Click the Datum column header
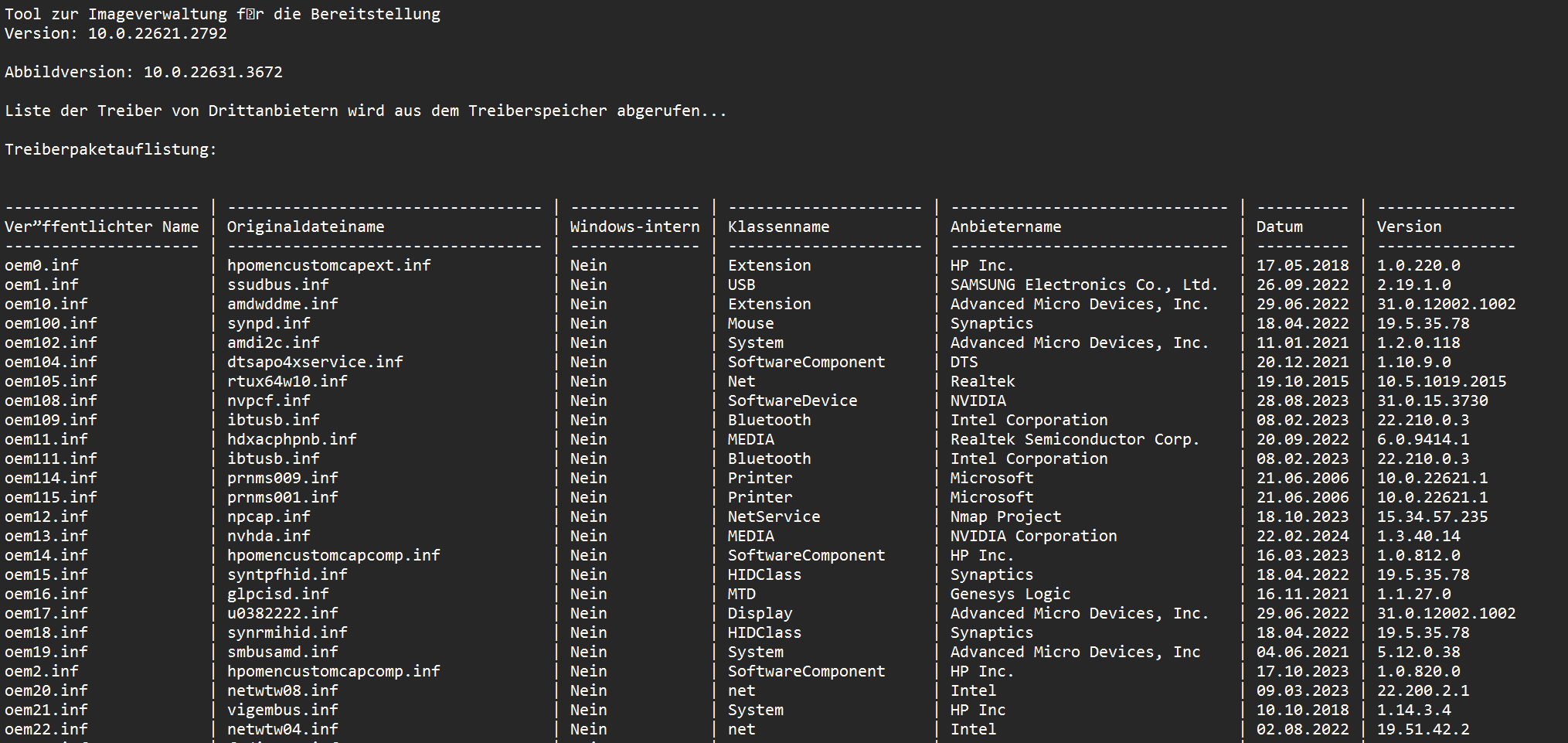The width and height of the screenshot is (1568, 743). (x=1279, y=227)
